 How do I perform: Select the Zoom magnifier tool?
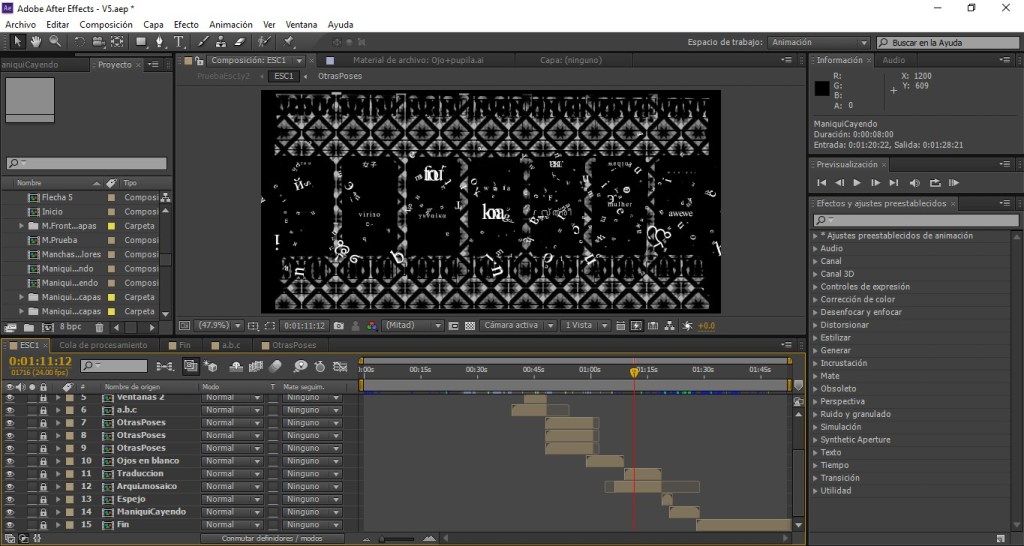[54, 42]
